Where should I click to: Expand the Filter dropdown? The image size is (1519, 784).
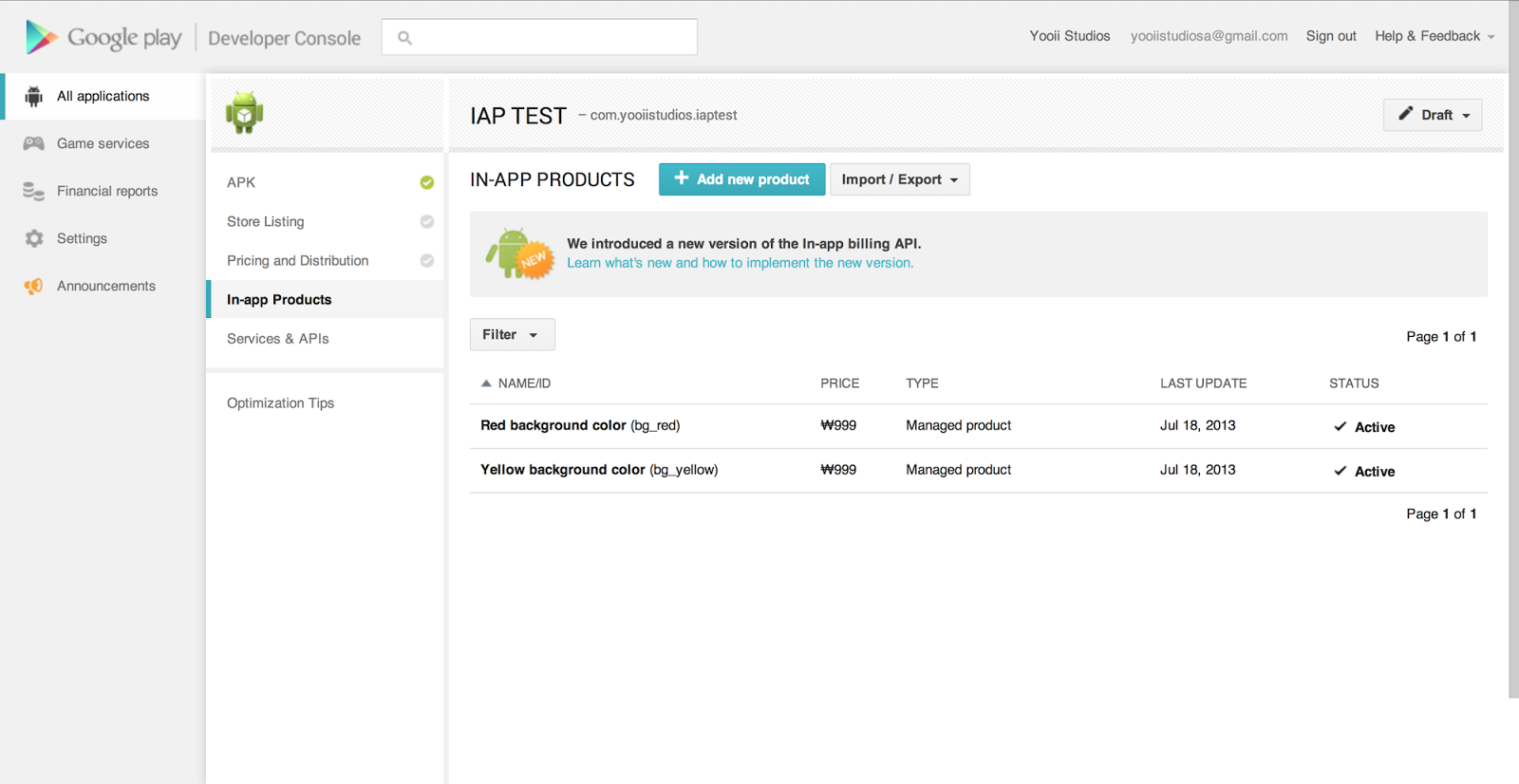512,334
